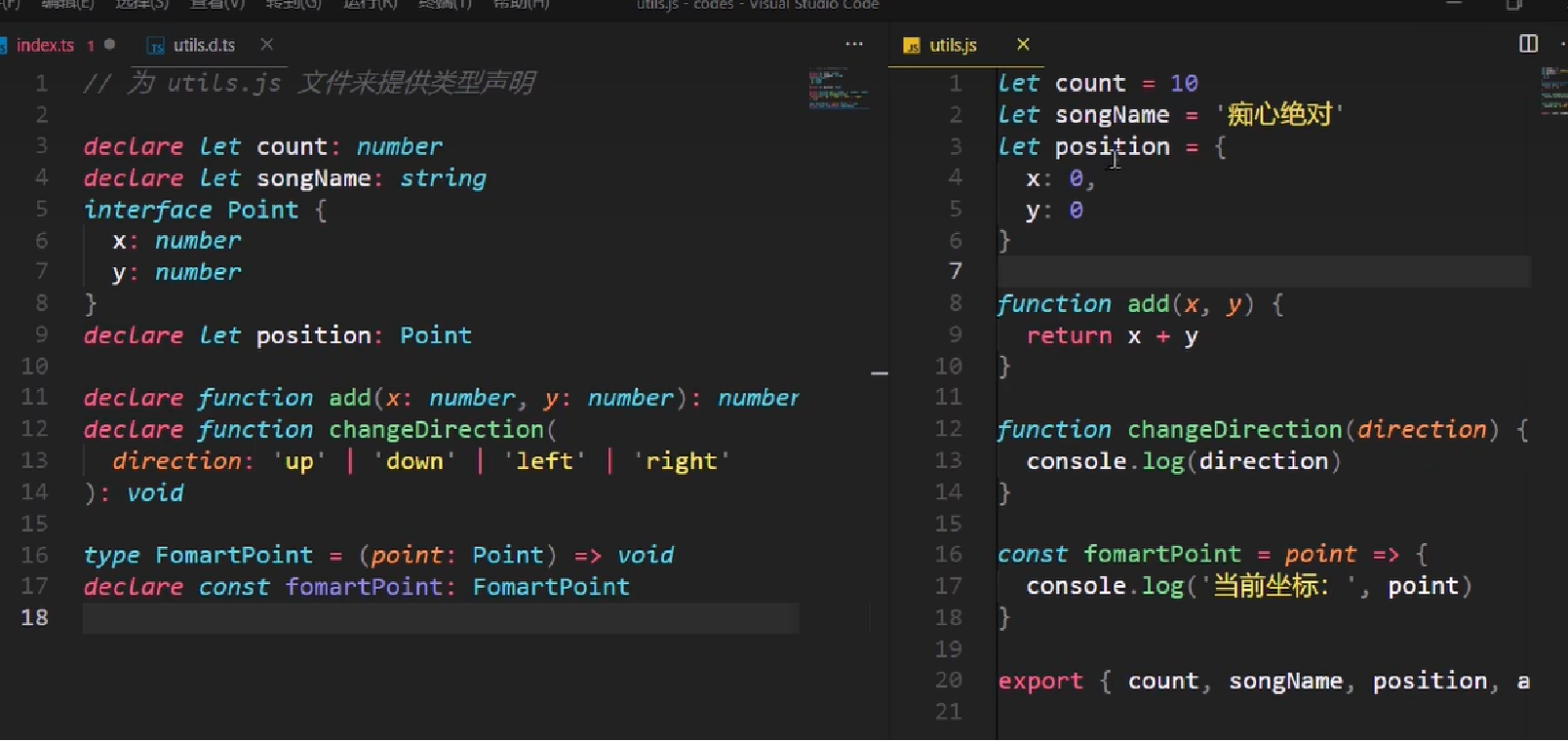Split the utils.js editor to the right
The width and height of the screenshot is (1568, 741).
click(x=1528, y=44)
